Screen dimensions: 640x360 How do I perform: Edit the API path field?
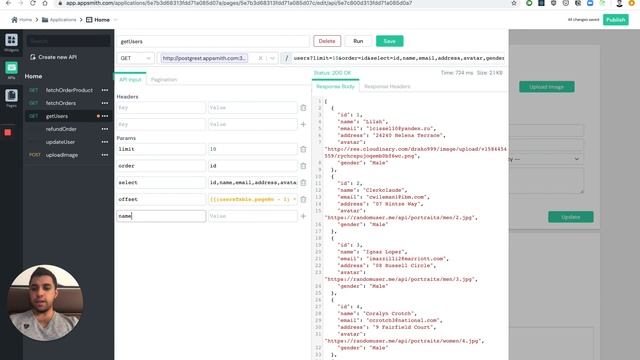click(x=398, y=58)
